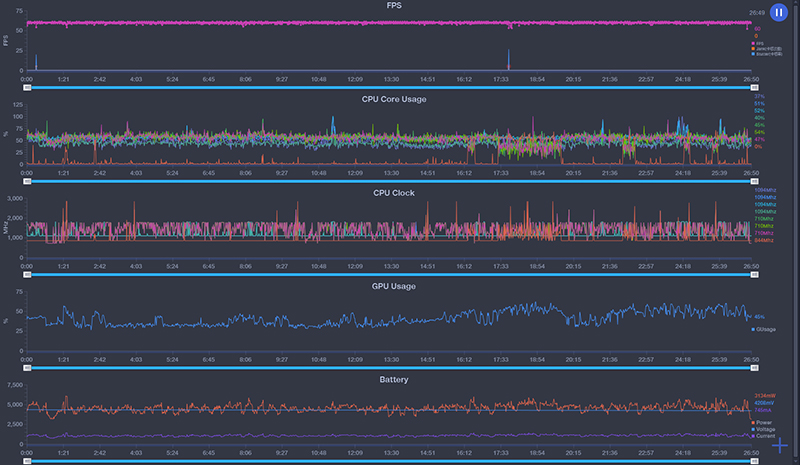
Task: Click the scrollbar down arrow at bottom right
Action: click(795, 461)
